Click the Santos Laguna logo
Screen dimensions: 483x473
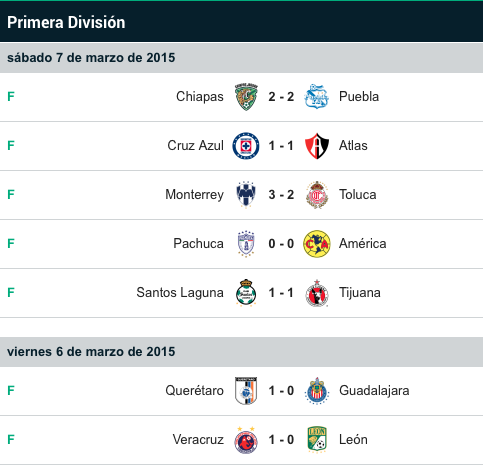pos(246,293)
